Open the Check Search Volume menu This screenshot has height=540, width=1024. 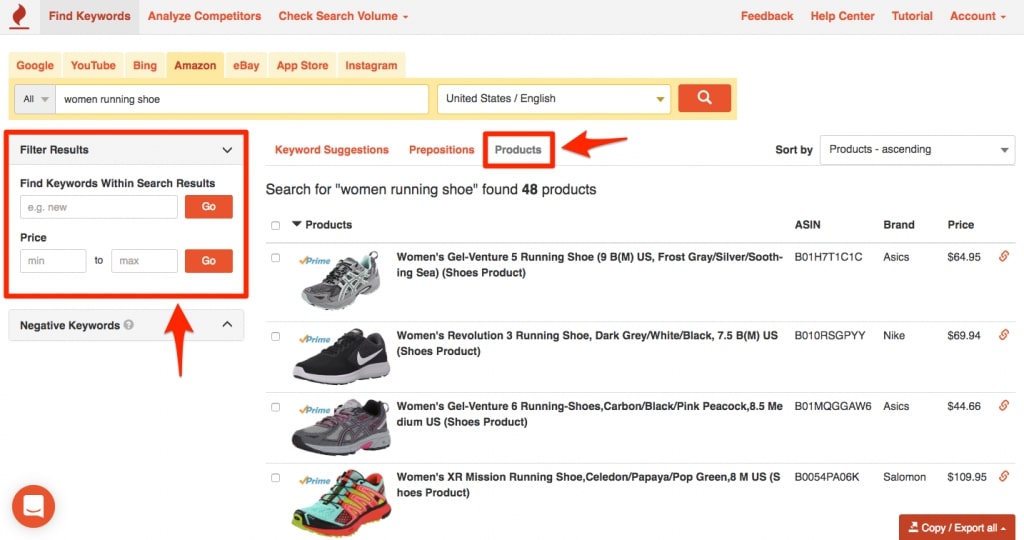[x=343, y=16]
